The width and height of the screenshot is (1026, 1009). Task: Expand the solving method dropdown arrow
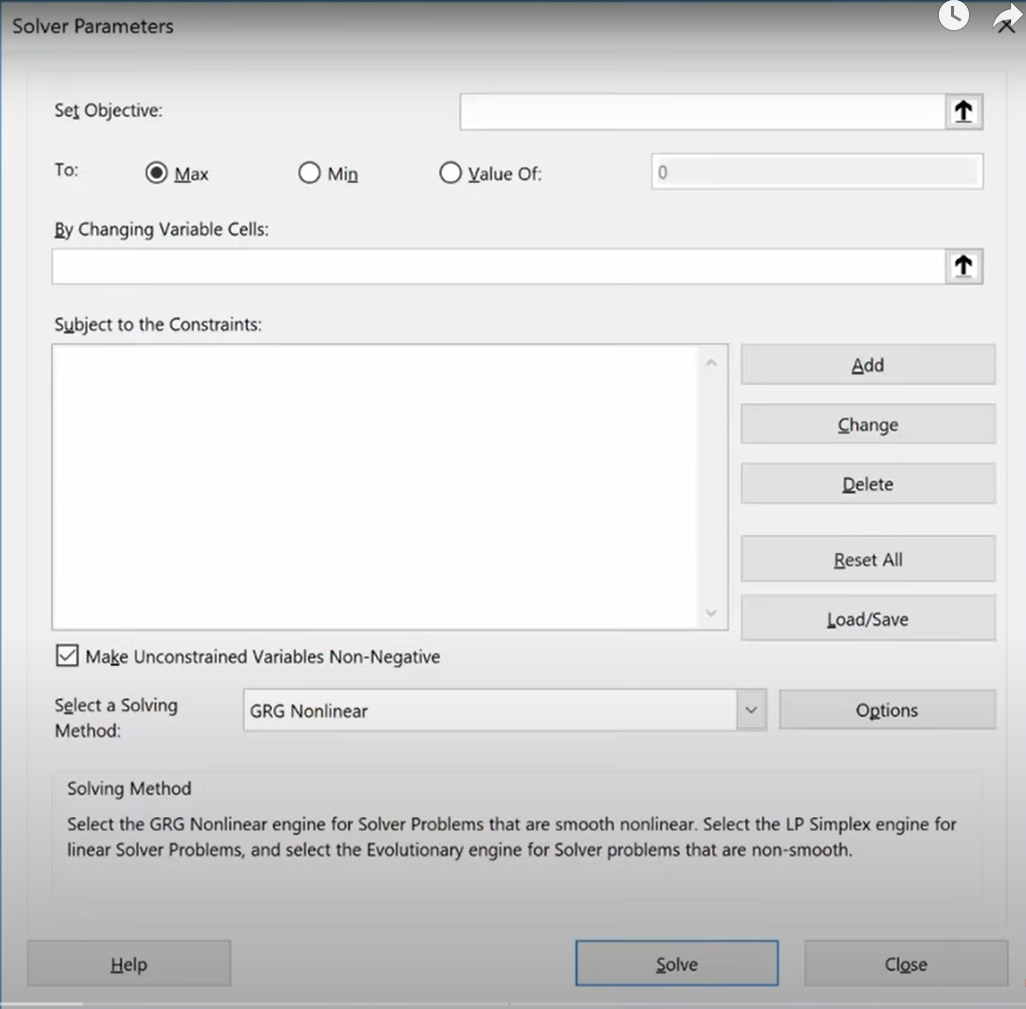click(x=751, y=711)
